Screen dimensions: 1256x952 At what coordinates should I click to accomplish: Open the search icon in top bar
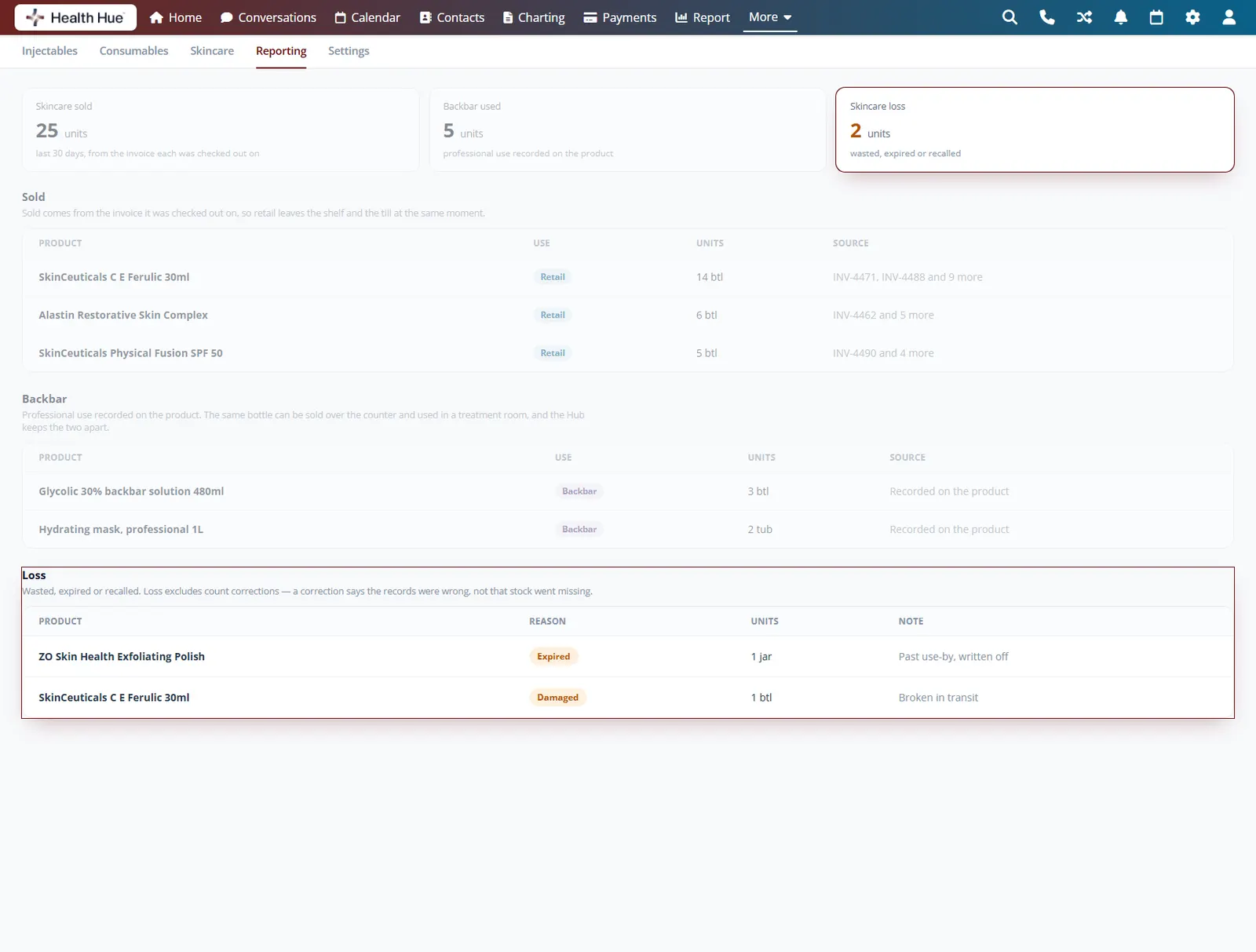point(1010,17)
